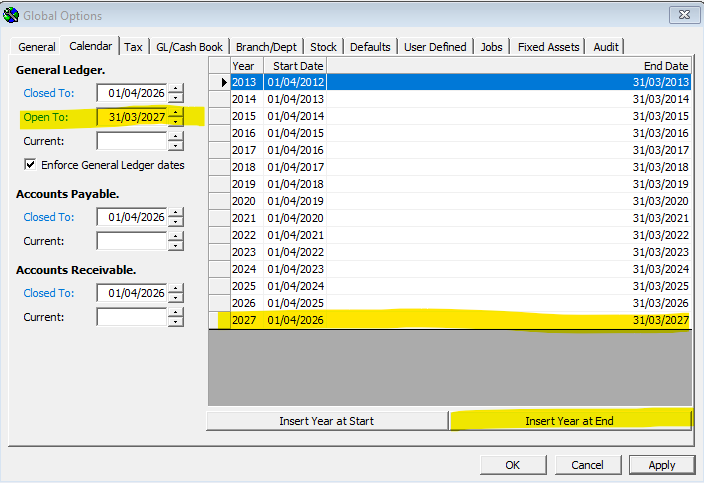704x483 pixels.
Task: Go to the GL/Cash Book tab
Action: tap(189, 47)
